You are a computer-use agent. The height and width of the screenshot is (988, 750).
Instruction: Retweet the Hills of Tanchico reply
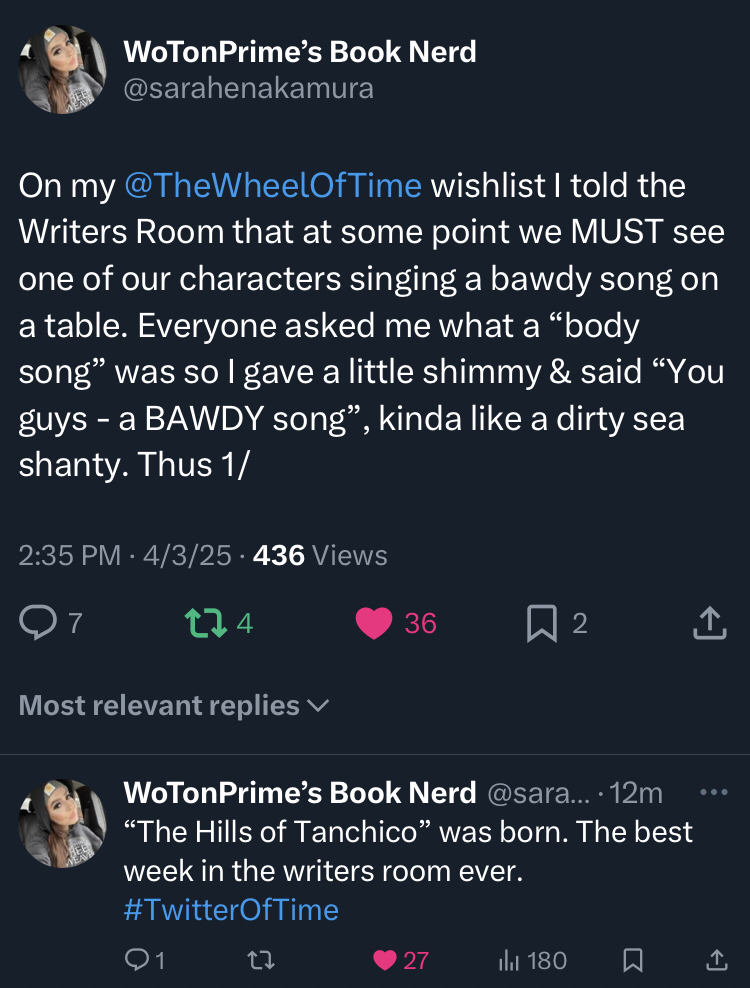coord(261,961)
